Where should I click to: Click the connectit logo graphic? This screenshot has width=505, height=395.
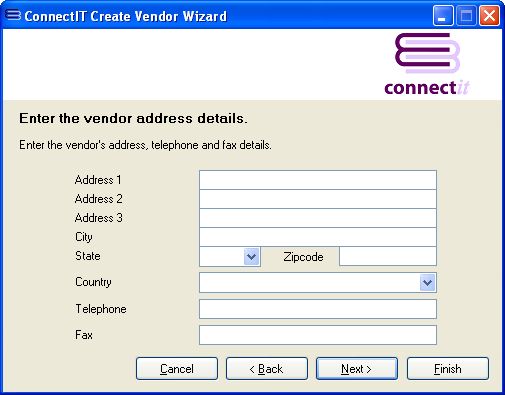point(427,64)
